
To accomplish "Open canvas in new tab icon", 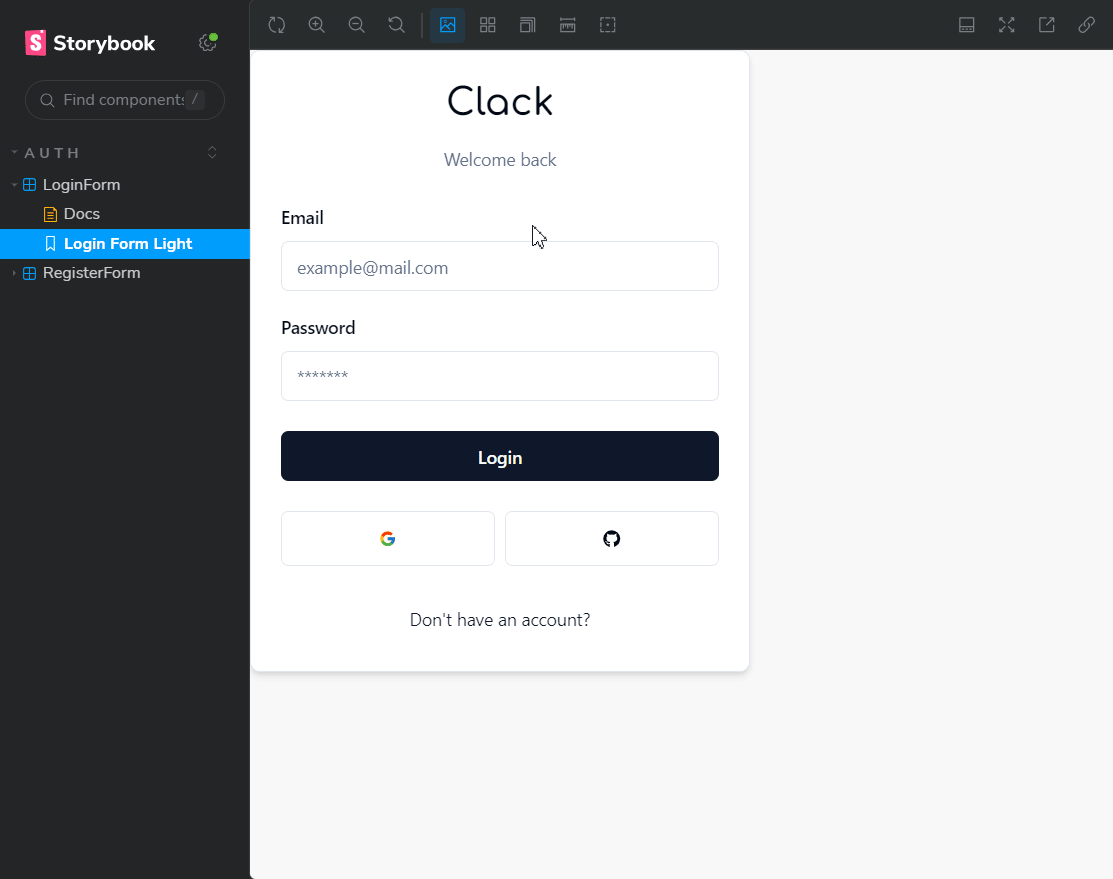I will [x=1046, y=25].
